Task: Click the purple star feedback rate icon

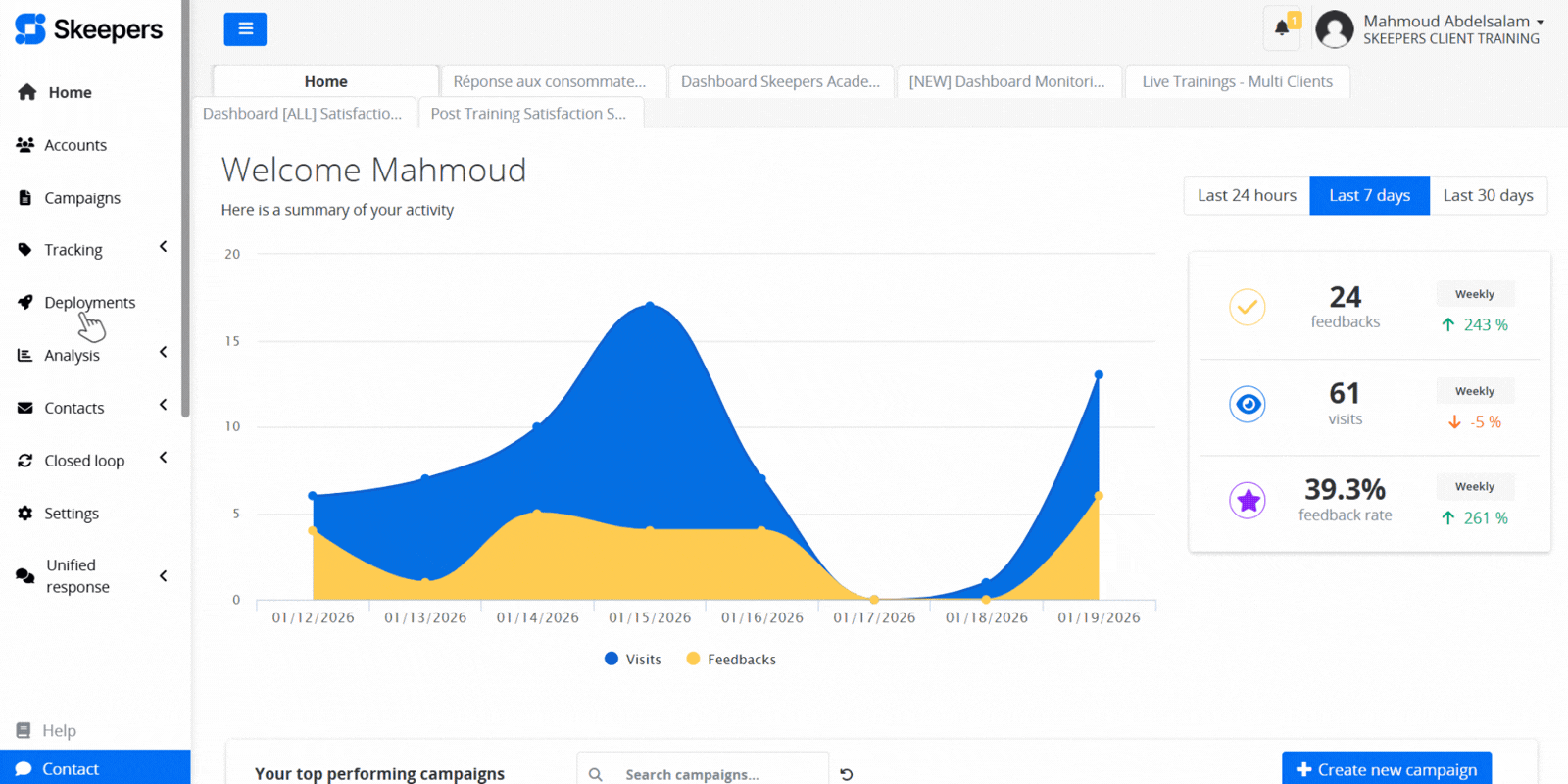Action: pyautogui.click(x=1248, y=501)
